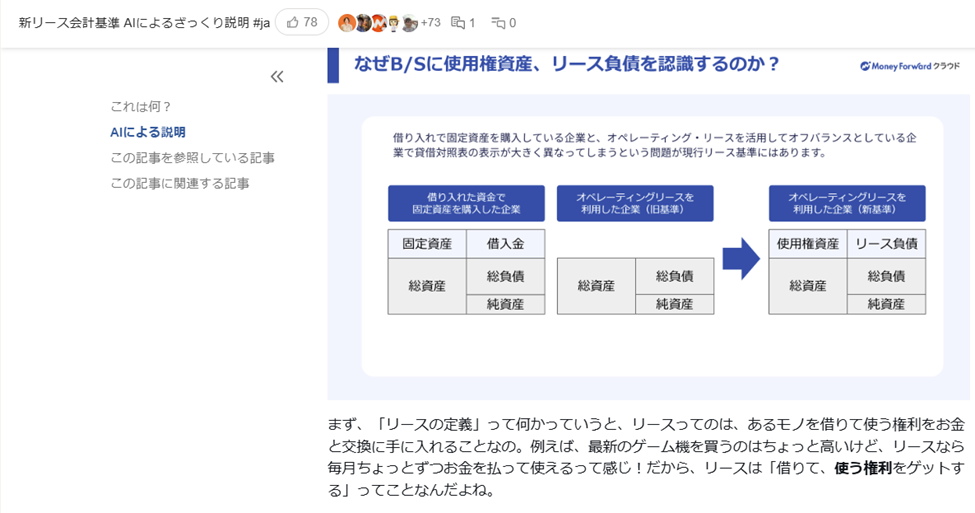Open the comments icon showing 1
Screen dimensions: 975x513
coord(463,22)
